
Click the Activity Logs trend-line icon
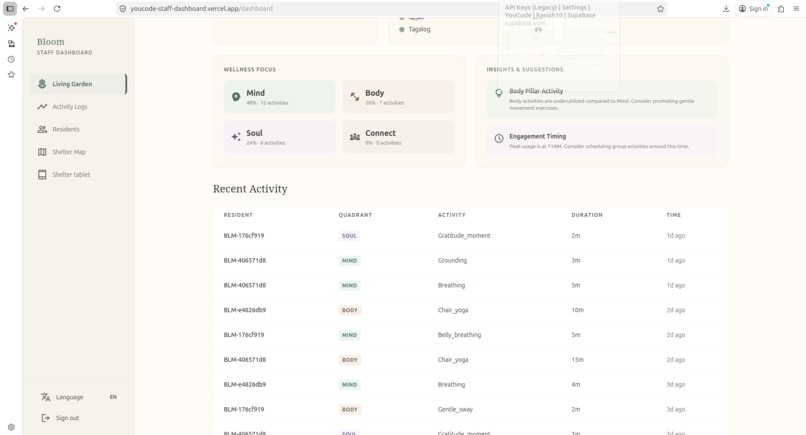[x=42, y=106]
